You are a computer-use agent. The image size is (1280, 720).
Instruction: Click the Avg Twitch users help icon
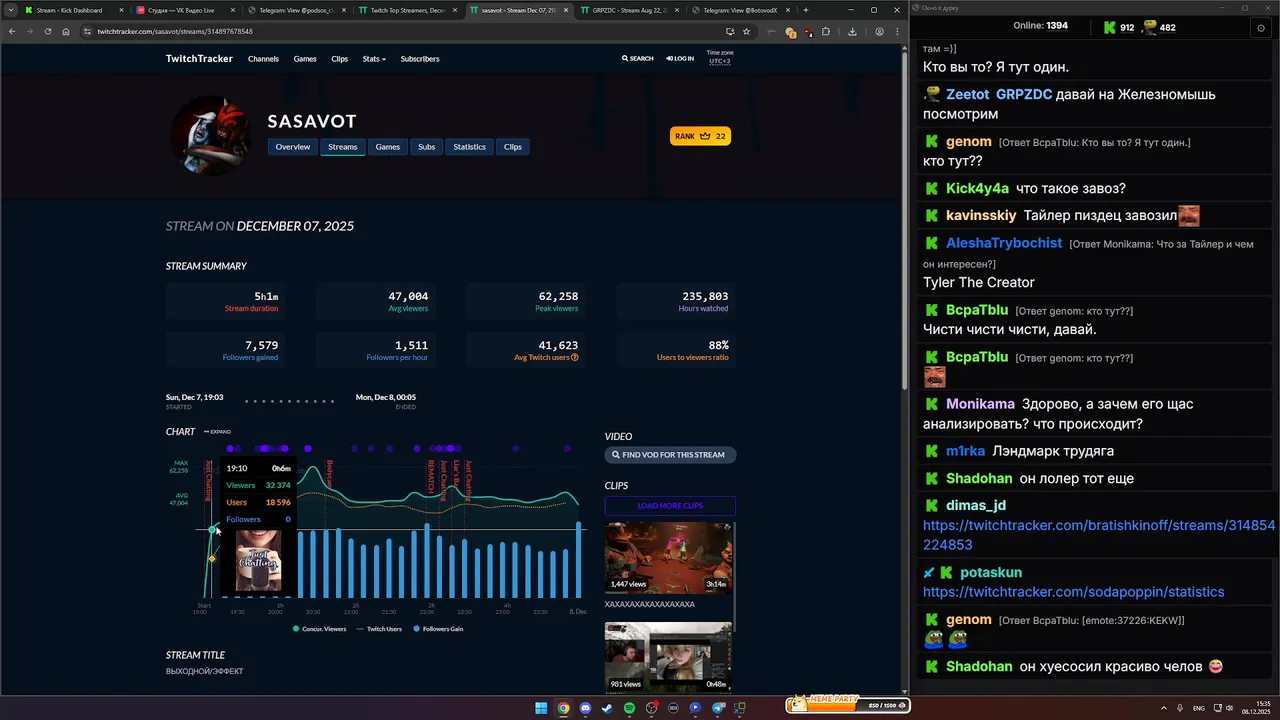pyautogui.click(x=575, y=357)
